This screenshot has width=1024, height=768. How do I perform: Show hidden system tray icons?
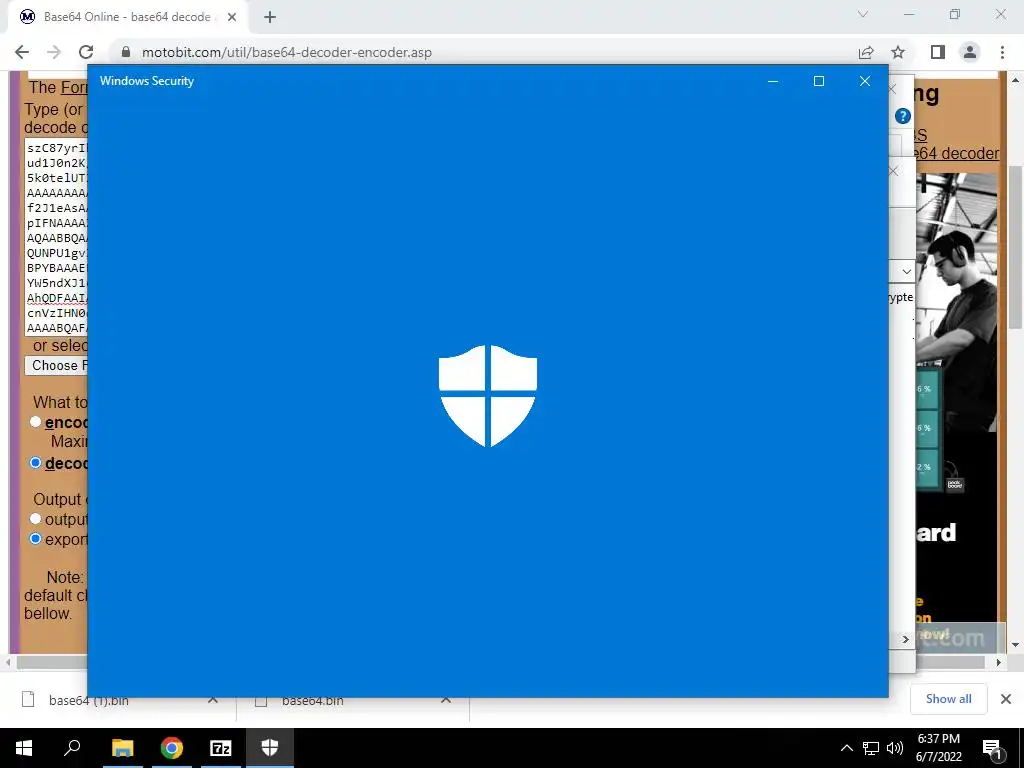846,748
